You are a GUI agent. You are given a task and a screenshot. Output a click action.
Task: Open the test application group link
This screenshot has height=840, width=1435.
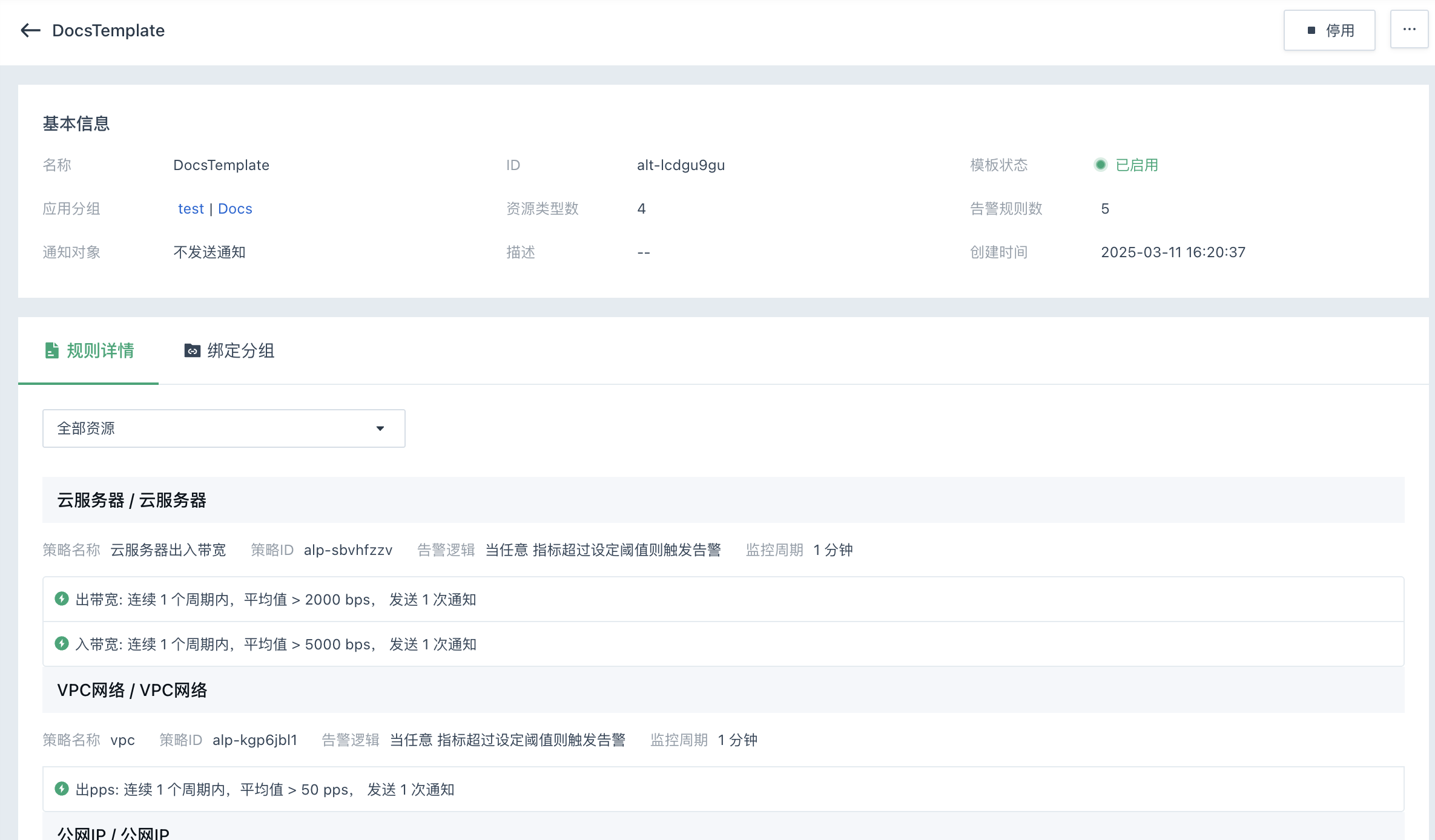click(191, 209)
